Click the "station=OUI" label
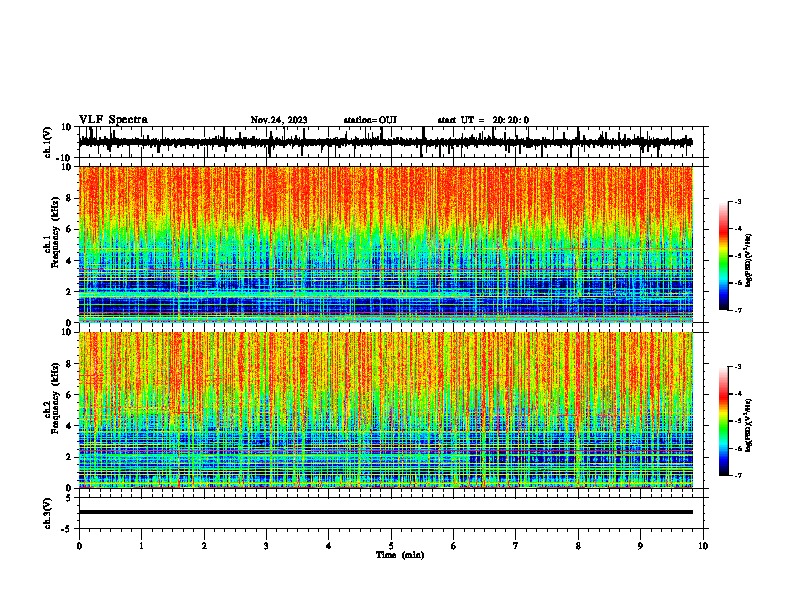Screen dimensions: 792x612 coord(370,120)
